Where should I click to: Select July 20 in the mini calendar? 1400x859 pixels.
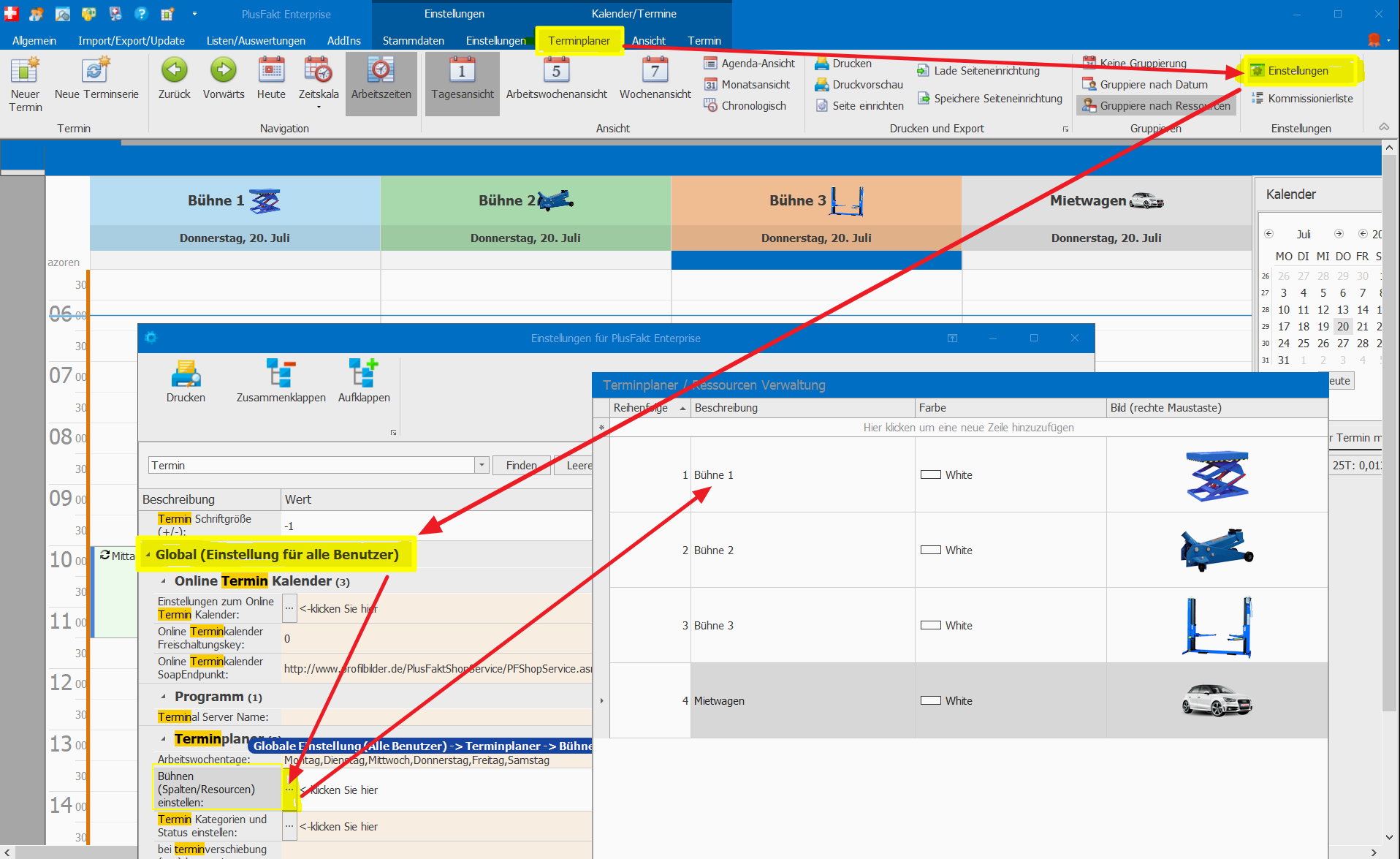1343,327
